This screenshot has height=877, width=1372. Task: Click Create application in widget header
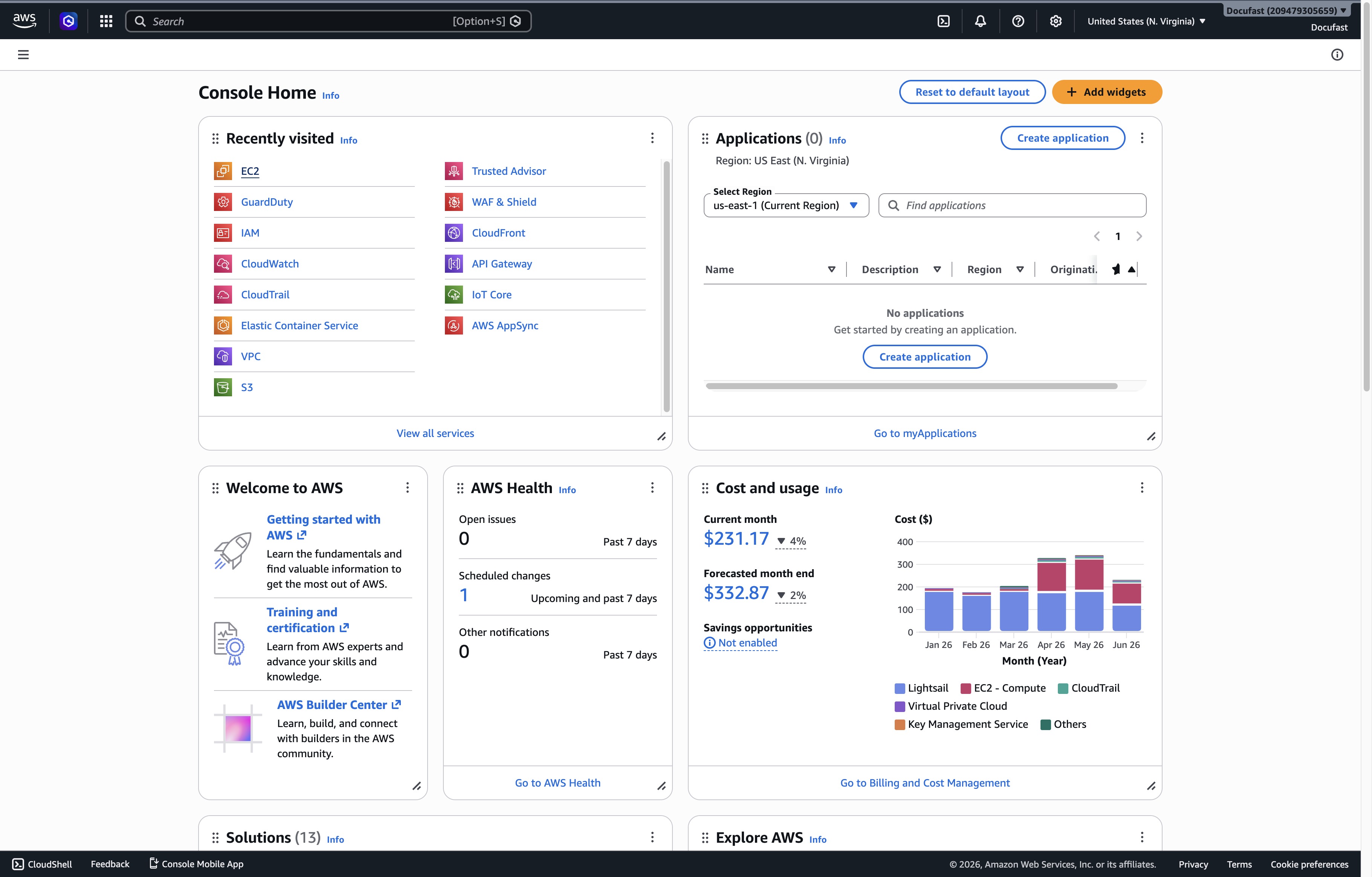point(1063,138)
